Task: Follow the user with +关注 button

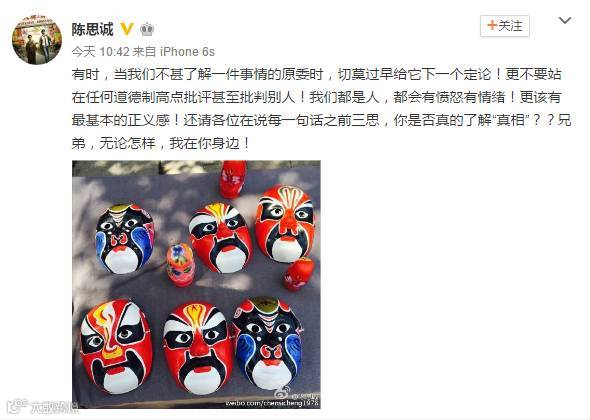Action: click(505, 26)
